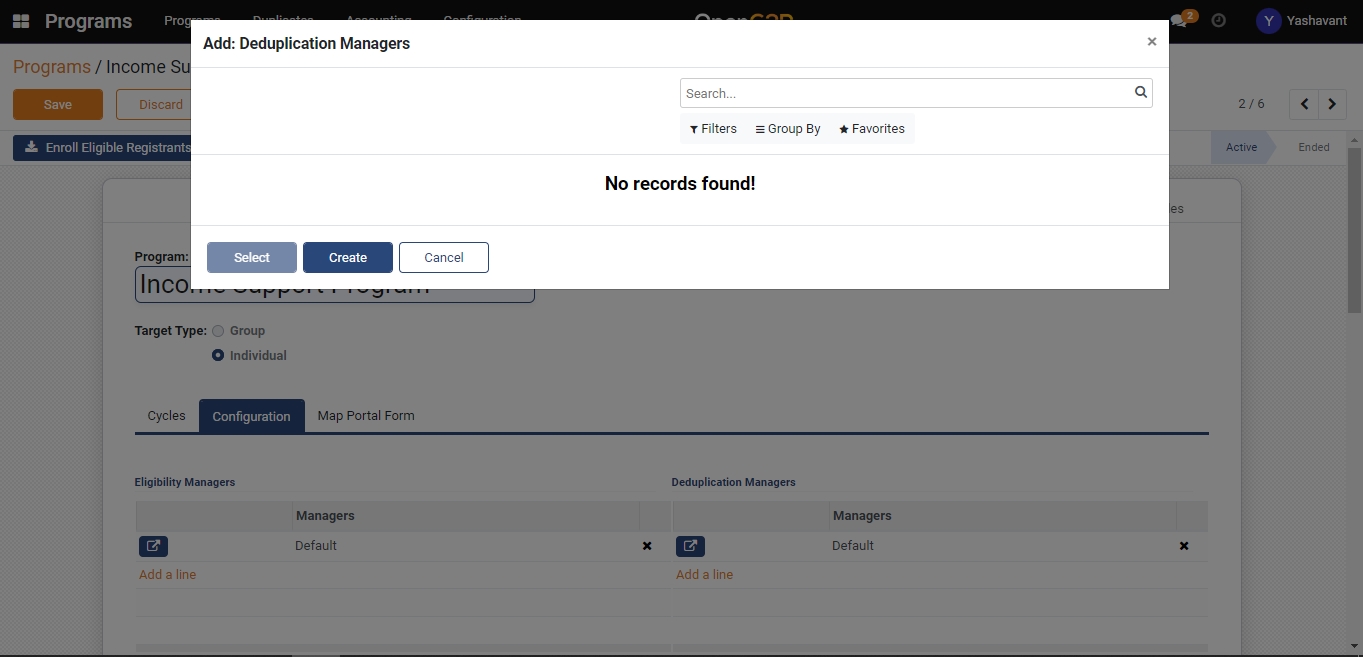Switch to the Cycles tab
The height and width of the screenshot is (657, 1363).
click(166, 416)
